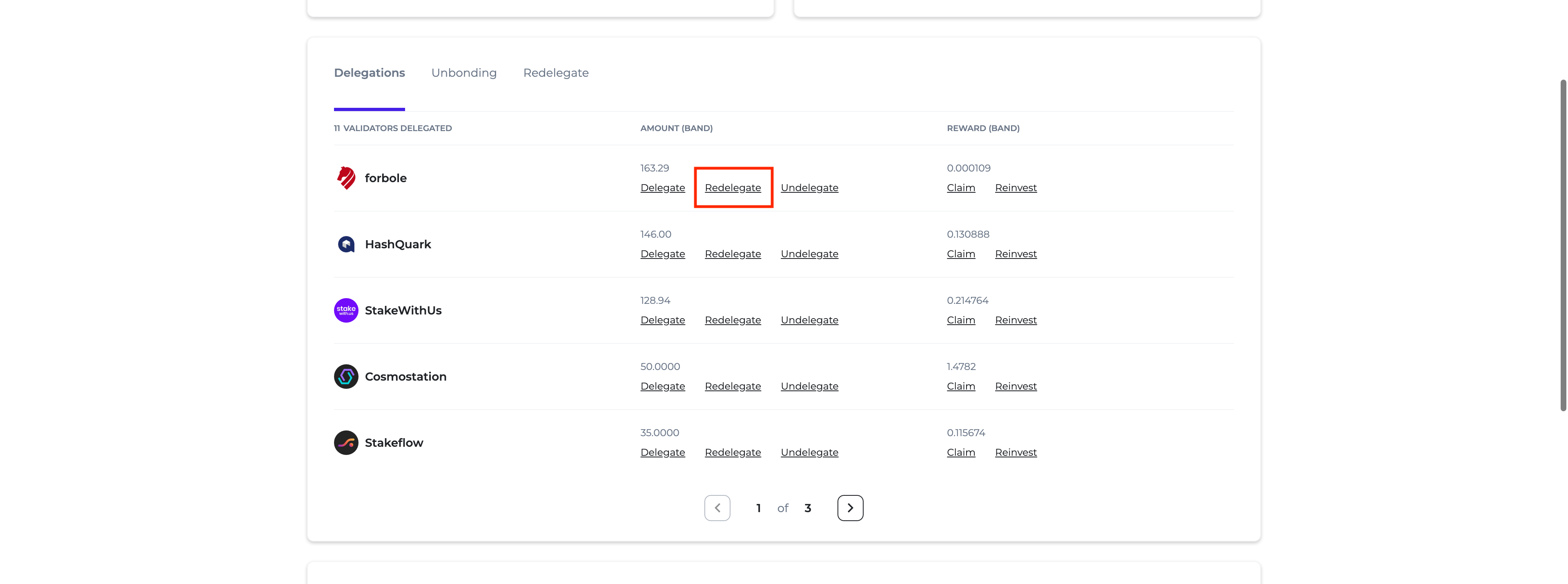The image size is (1568, 584).
Task: Undelegate from HashQuark
Action: [810, 254]
